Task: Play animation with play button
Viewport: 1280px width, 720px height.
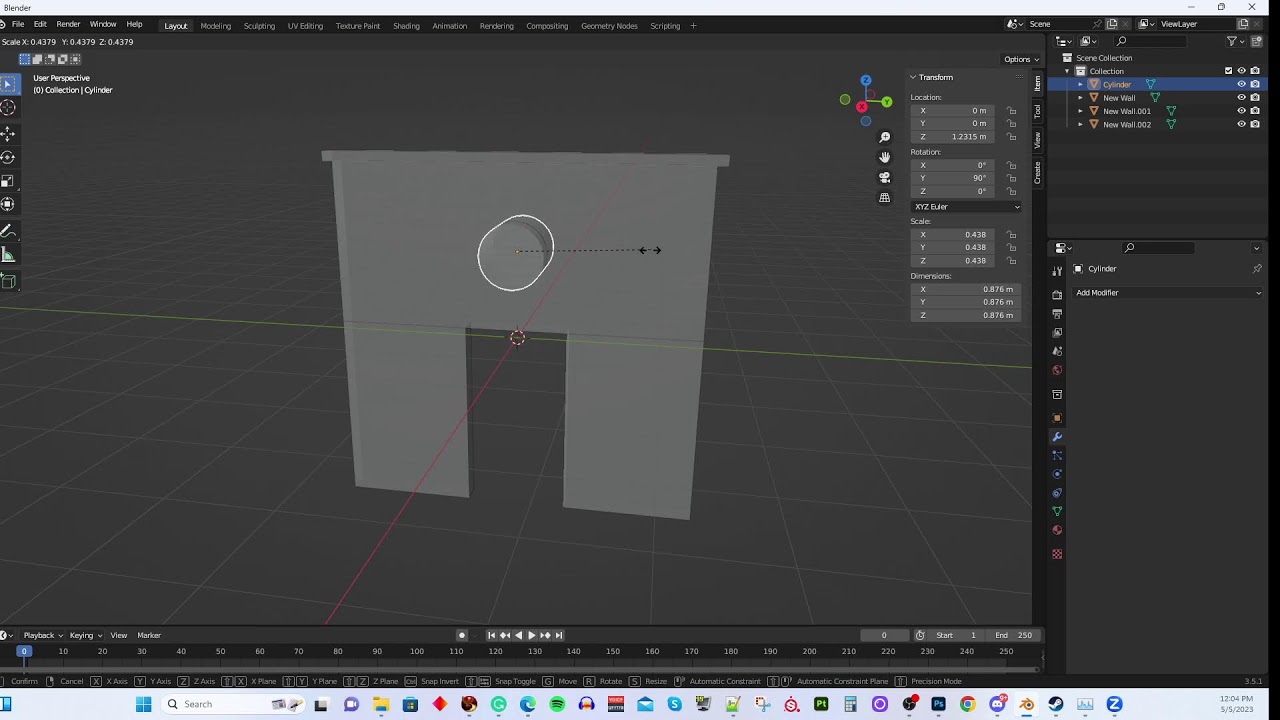Action: point(531,635)
